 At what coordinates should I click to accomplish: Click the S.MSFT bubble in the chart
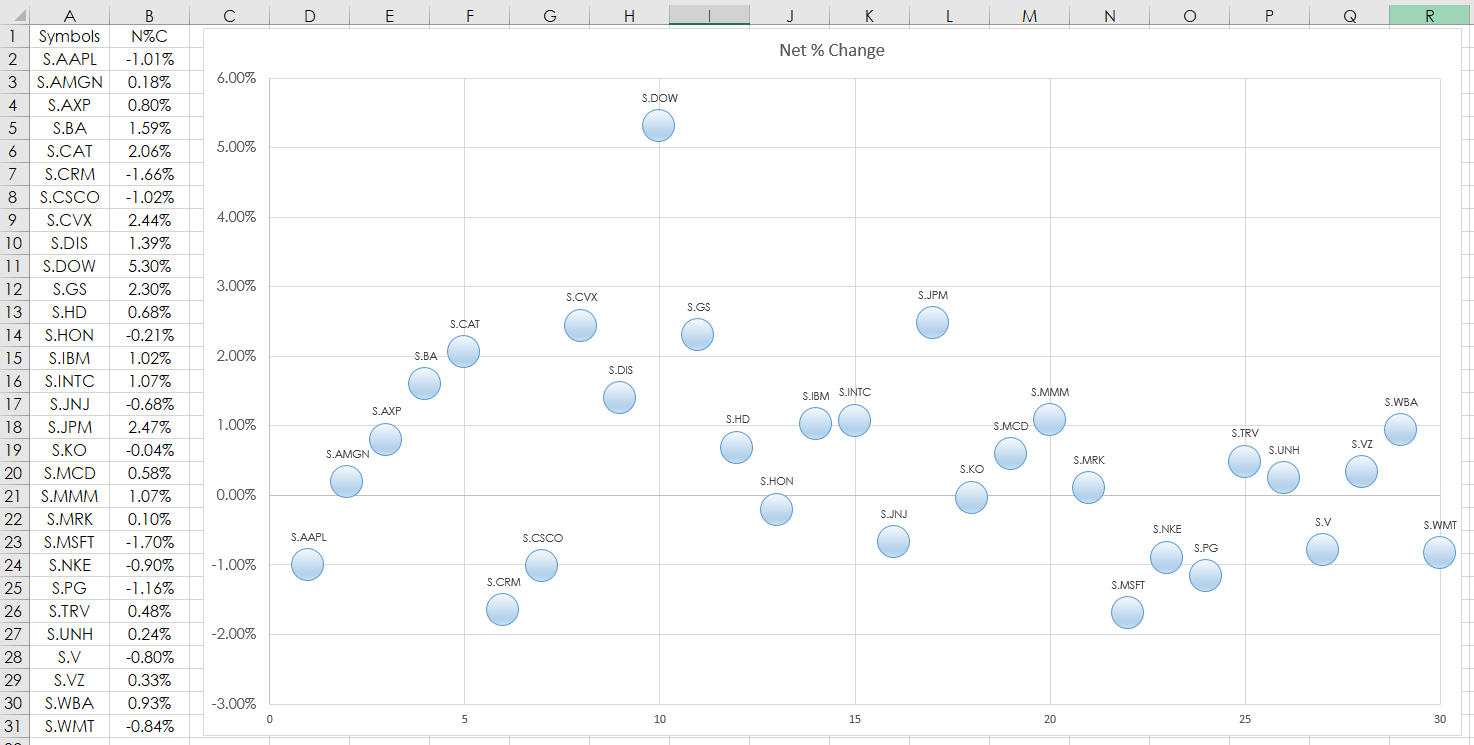(x=1127, y=612)
